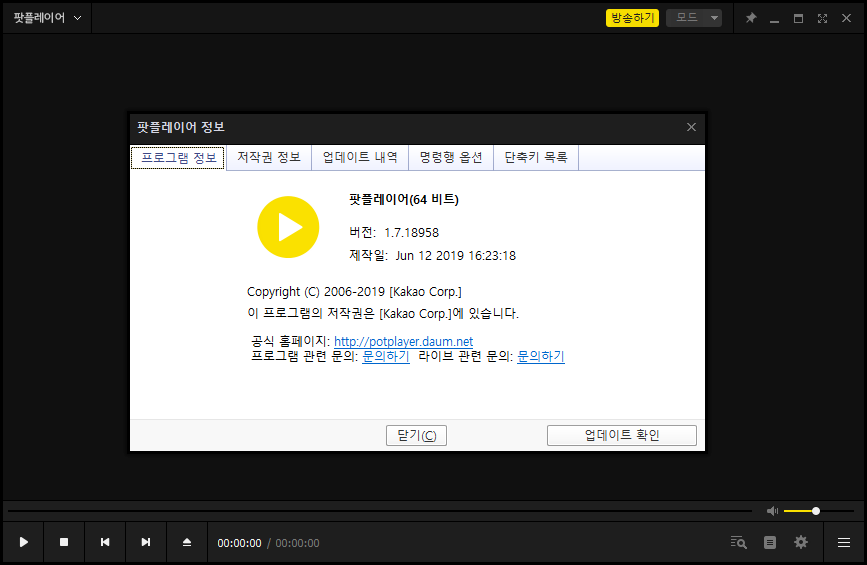The width and height of the screenshot is (867, 565).
Task: Close the main PotPlayer window
Action: click(847, 18)
